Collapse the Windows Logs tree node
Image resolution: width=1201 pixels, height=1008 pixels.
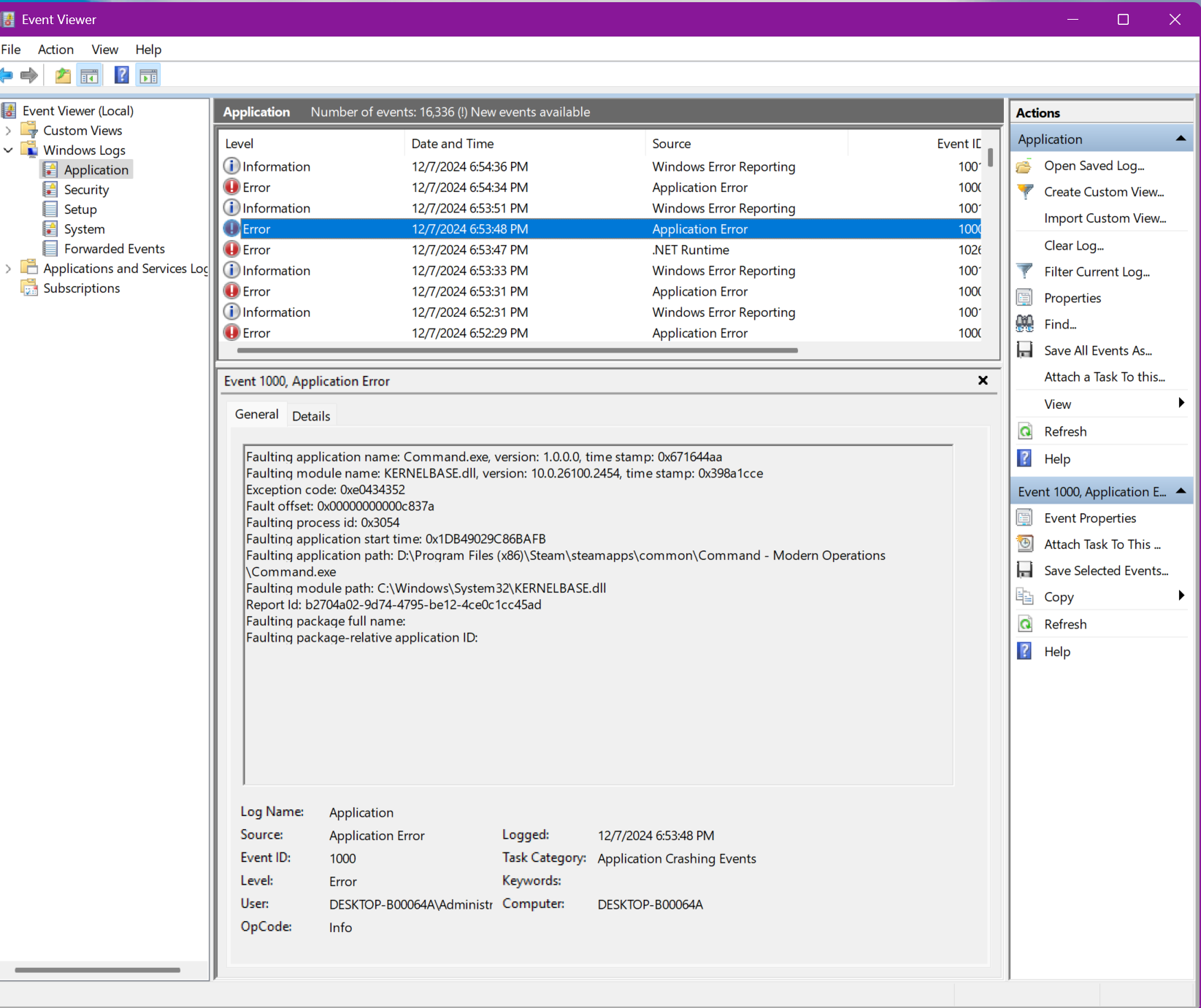(x=8, y=150)
